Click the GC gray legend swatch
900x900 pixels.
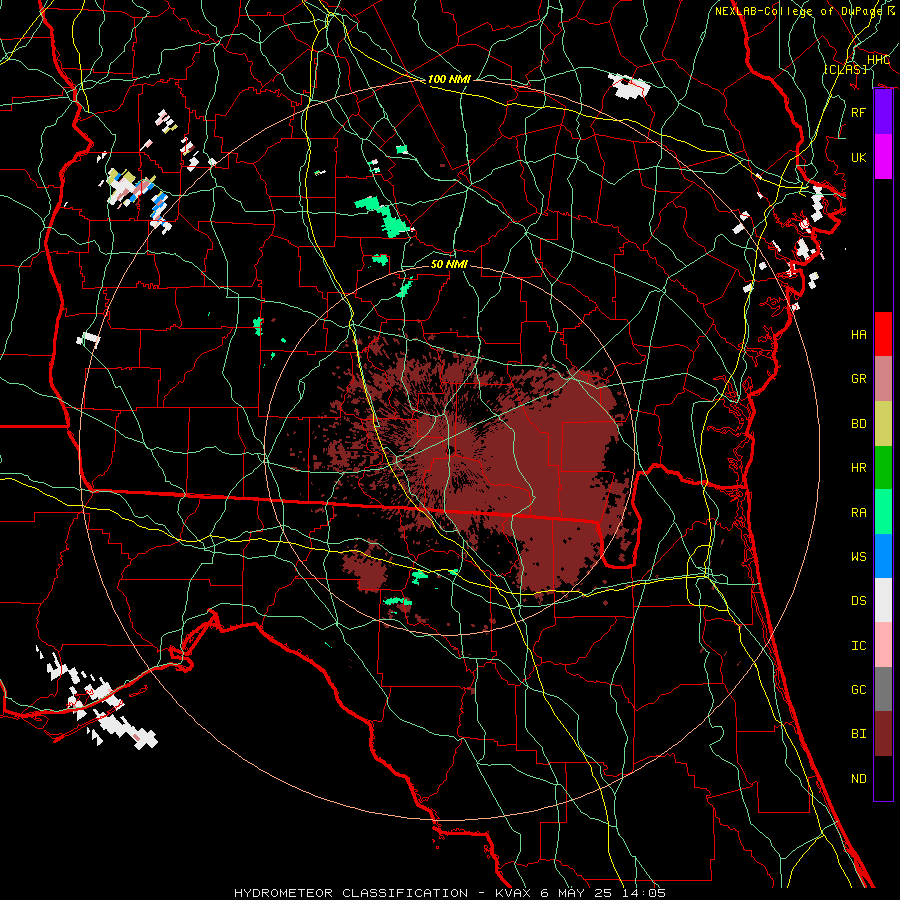pos(883,689)
